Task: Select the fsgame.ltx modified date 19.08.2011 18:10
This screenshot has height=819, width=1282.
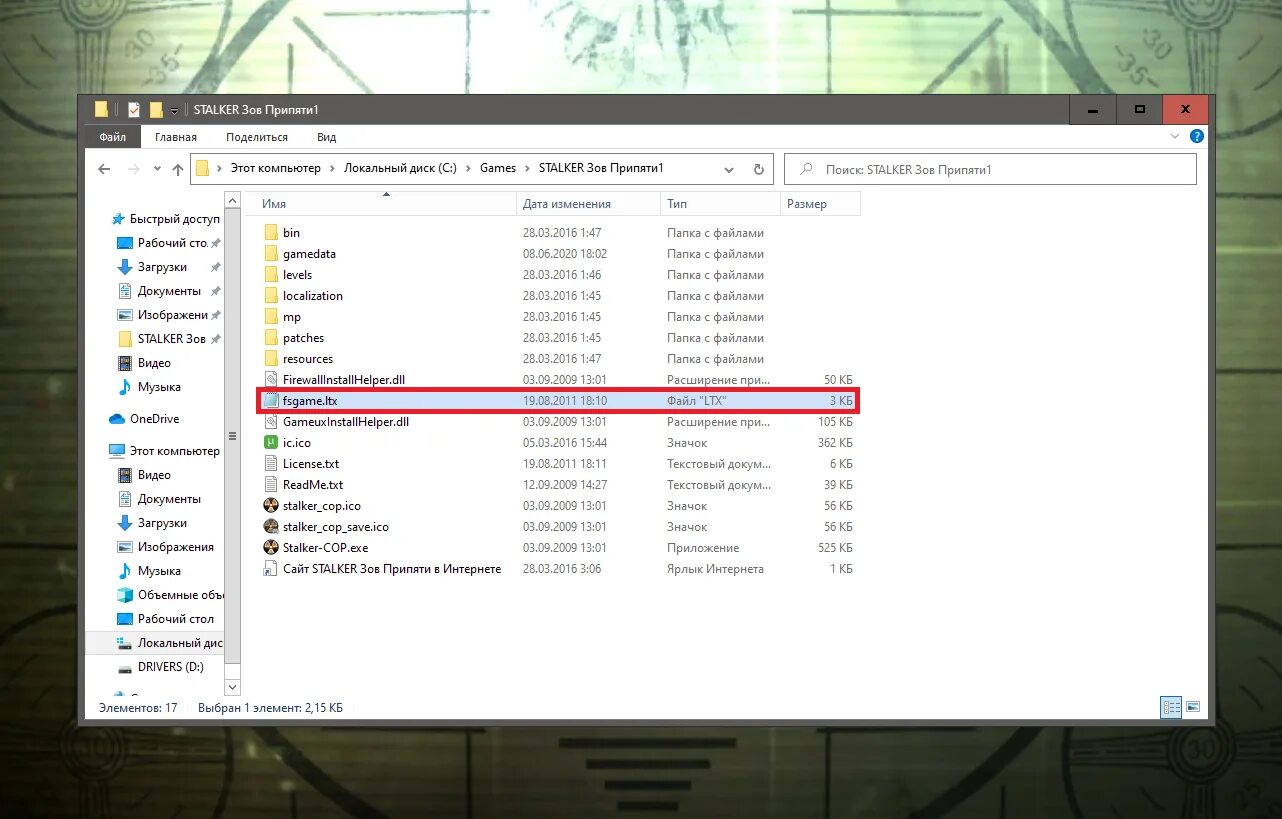Action: [x=565, y=401]
